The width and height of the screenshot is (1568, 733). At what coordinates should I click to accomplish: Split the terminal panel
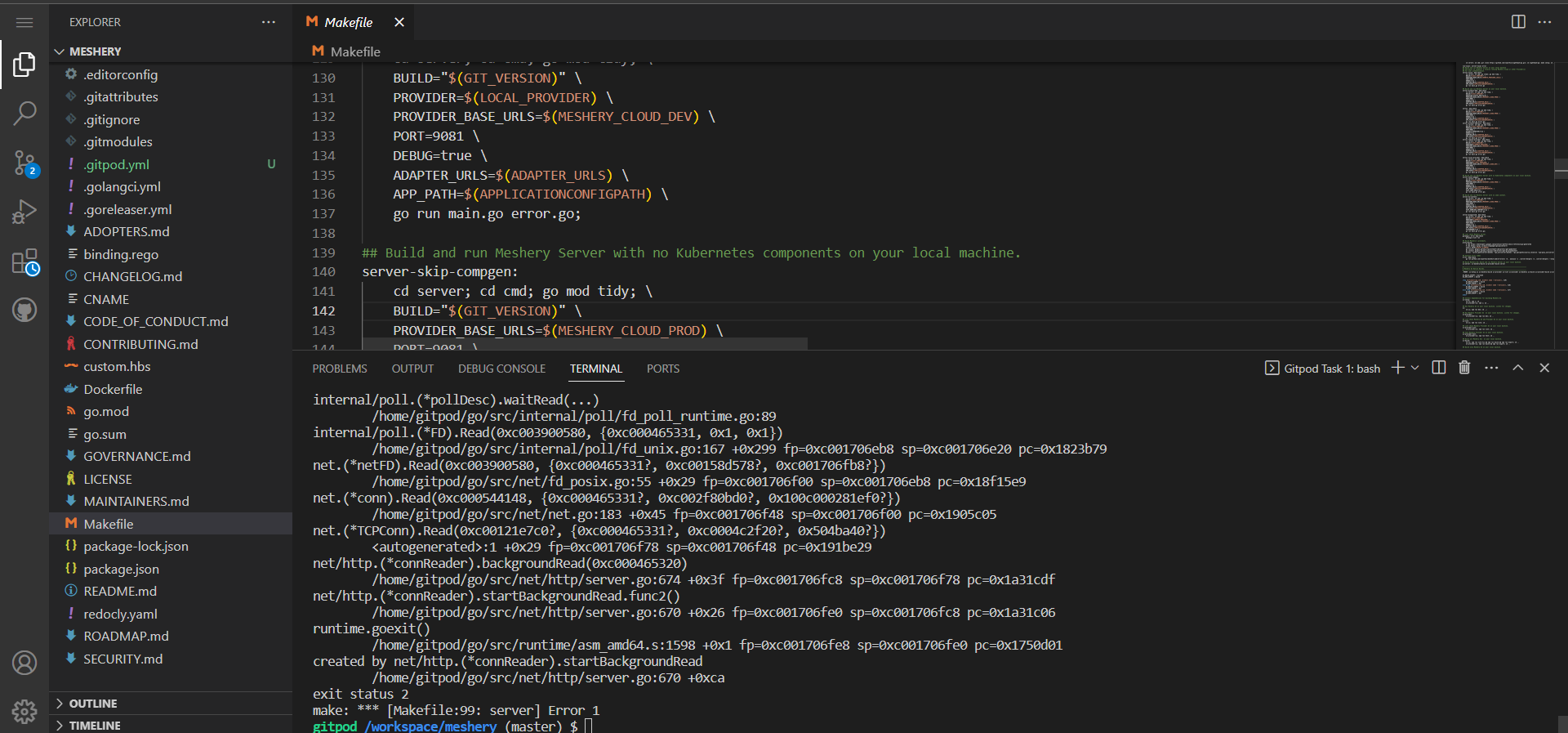point(1439,368)
